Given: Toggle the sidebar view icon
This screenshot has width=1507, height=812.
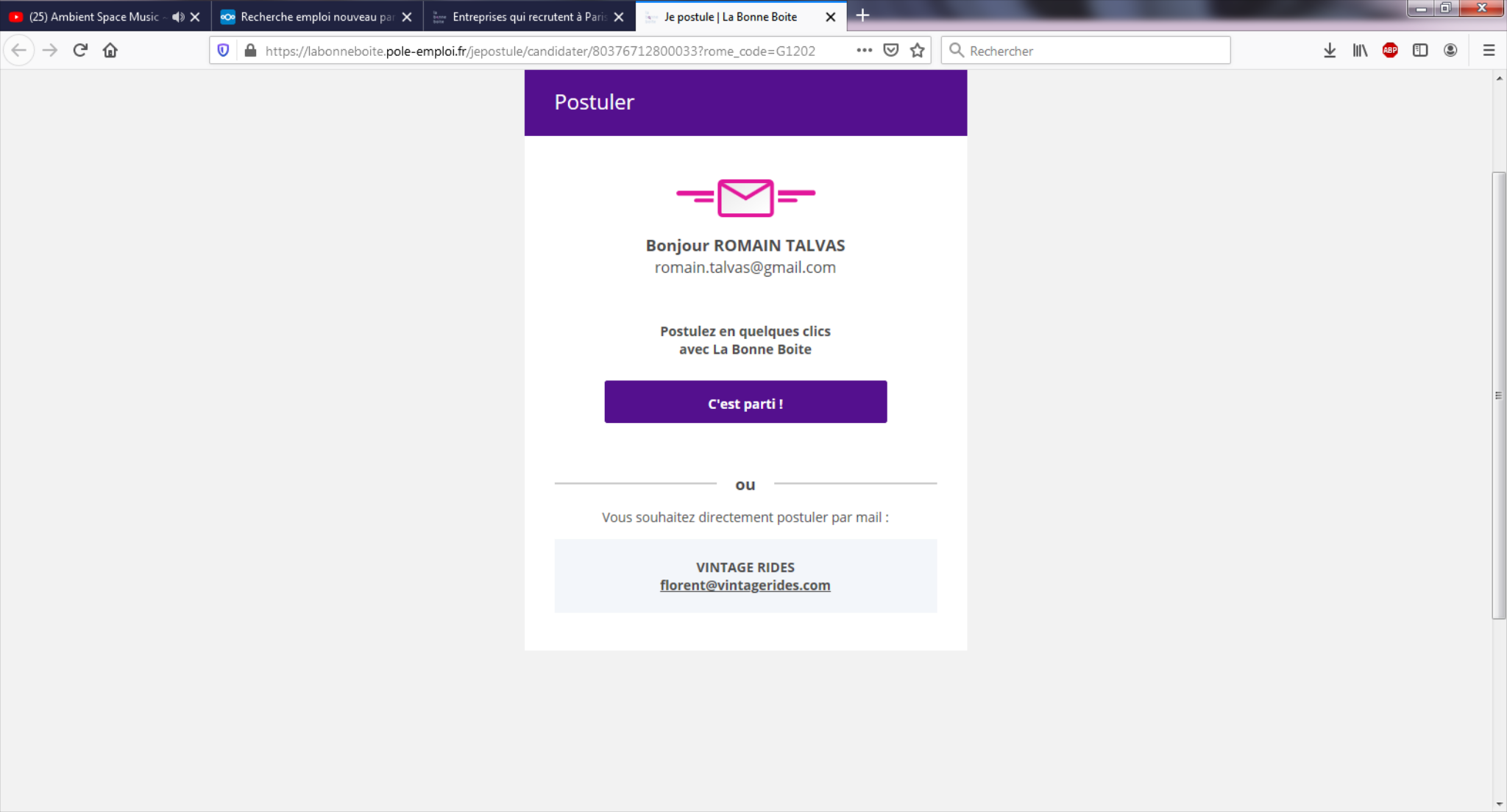Looking at the screenshot, I should [1420, 50].
